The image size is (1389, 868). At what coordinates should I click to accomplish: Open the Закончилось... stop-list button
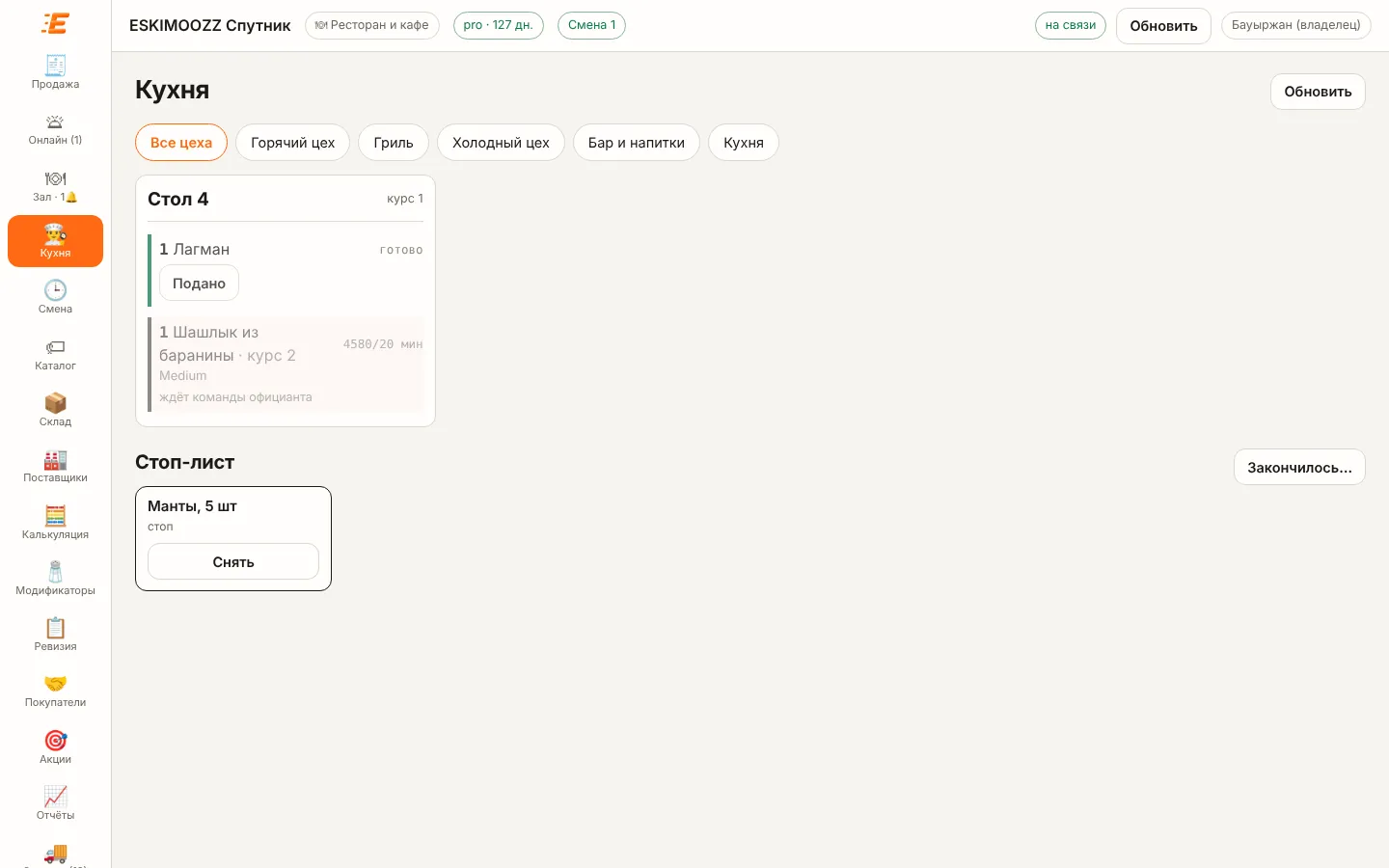[x=1299, y=467]
